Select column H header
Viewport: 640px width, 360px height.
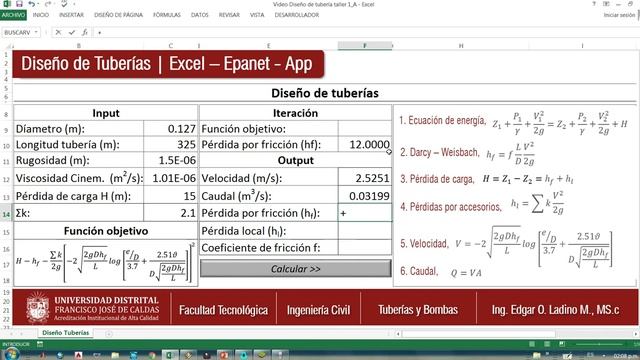pyautogui.click(x=461, y=46)
